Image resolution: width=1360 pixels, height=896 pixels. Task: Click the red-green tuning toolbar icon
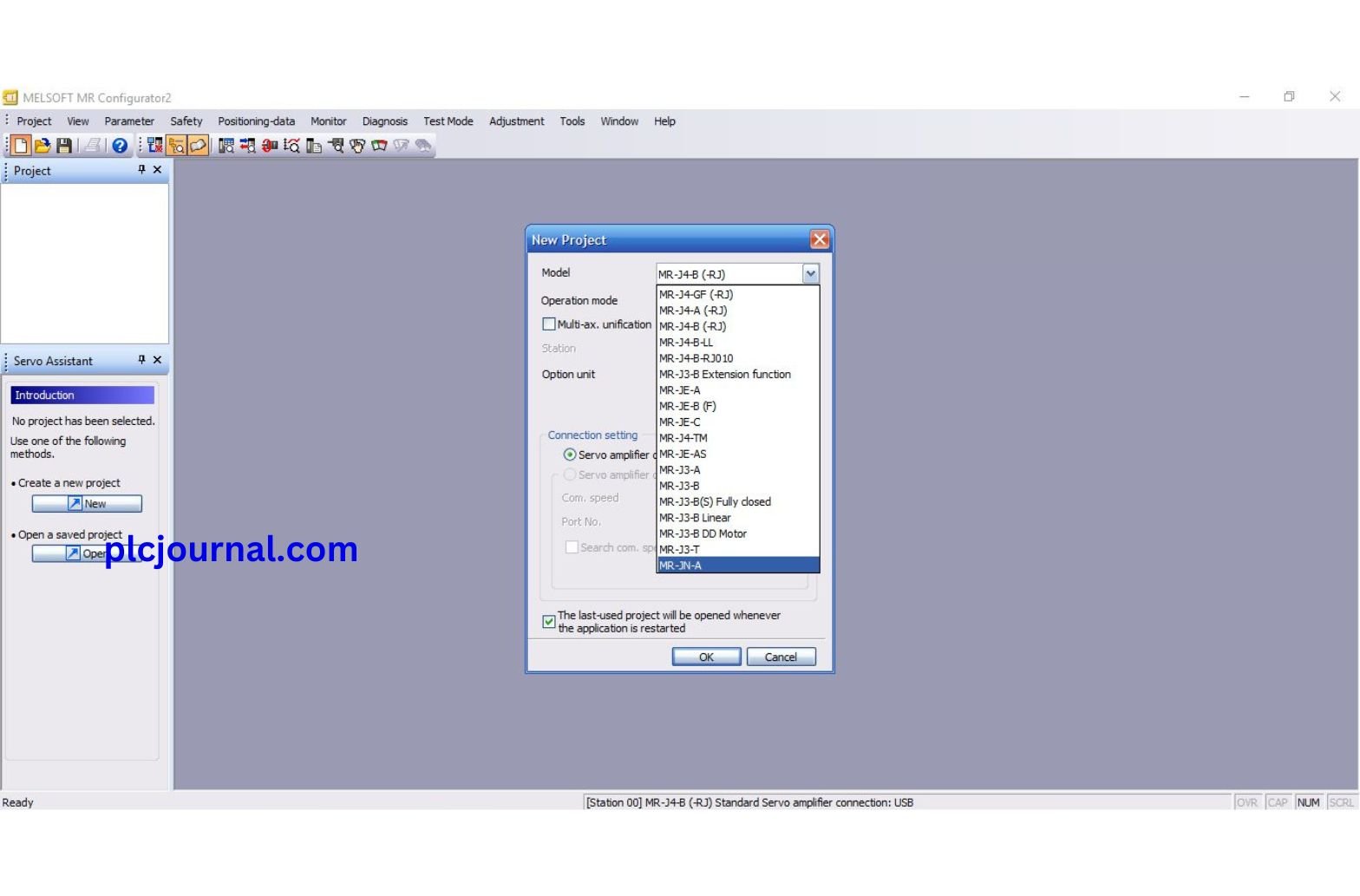[x=379, y=146]
